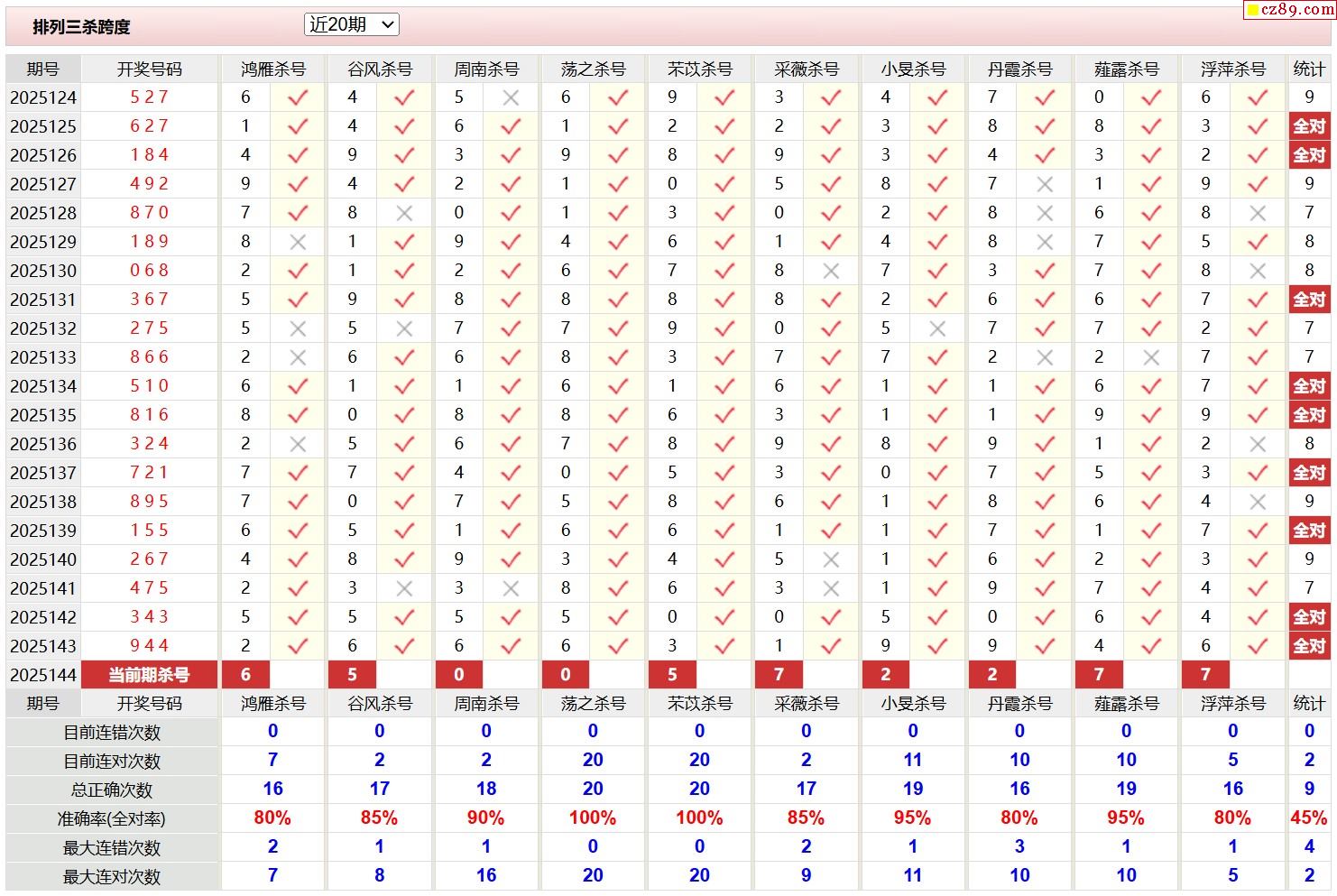Click the 目前连对次数 row label
This screenshot has width=1337, height=896.
[112, 762]
